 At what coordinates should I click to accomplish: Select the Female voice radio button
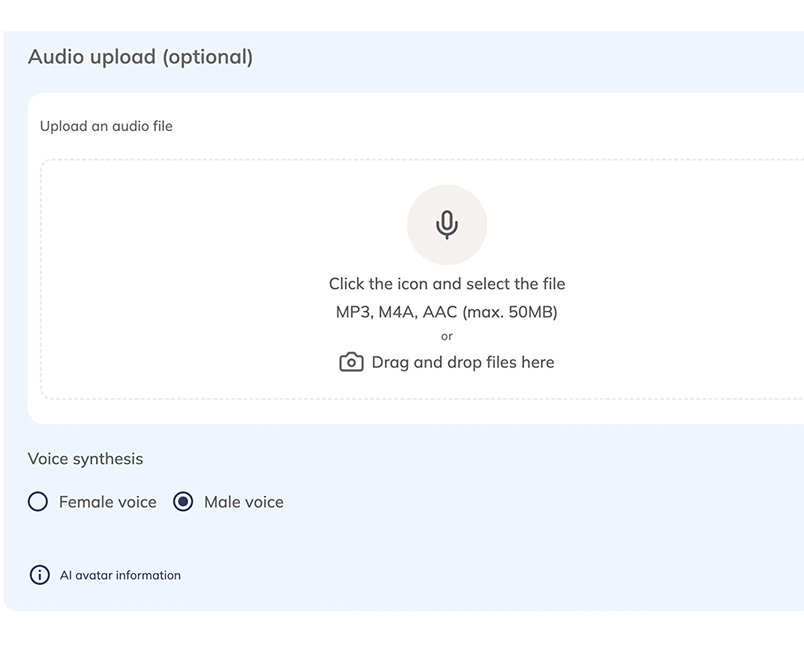38,502
